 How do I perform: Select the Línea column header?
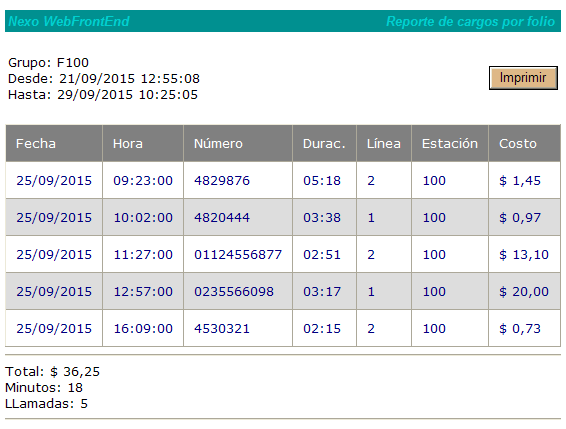[x=384, y=143]
